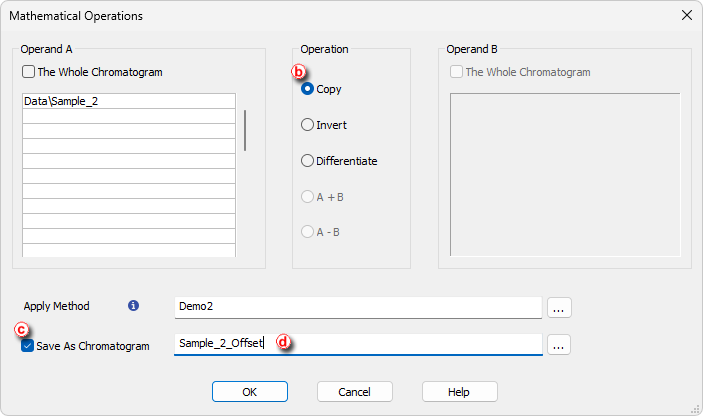Browse for Save As Chromatogram file

pos(559,345)
